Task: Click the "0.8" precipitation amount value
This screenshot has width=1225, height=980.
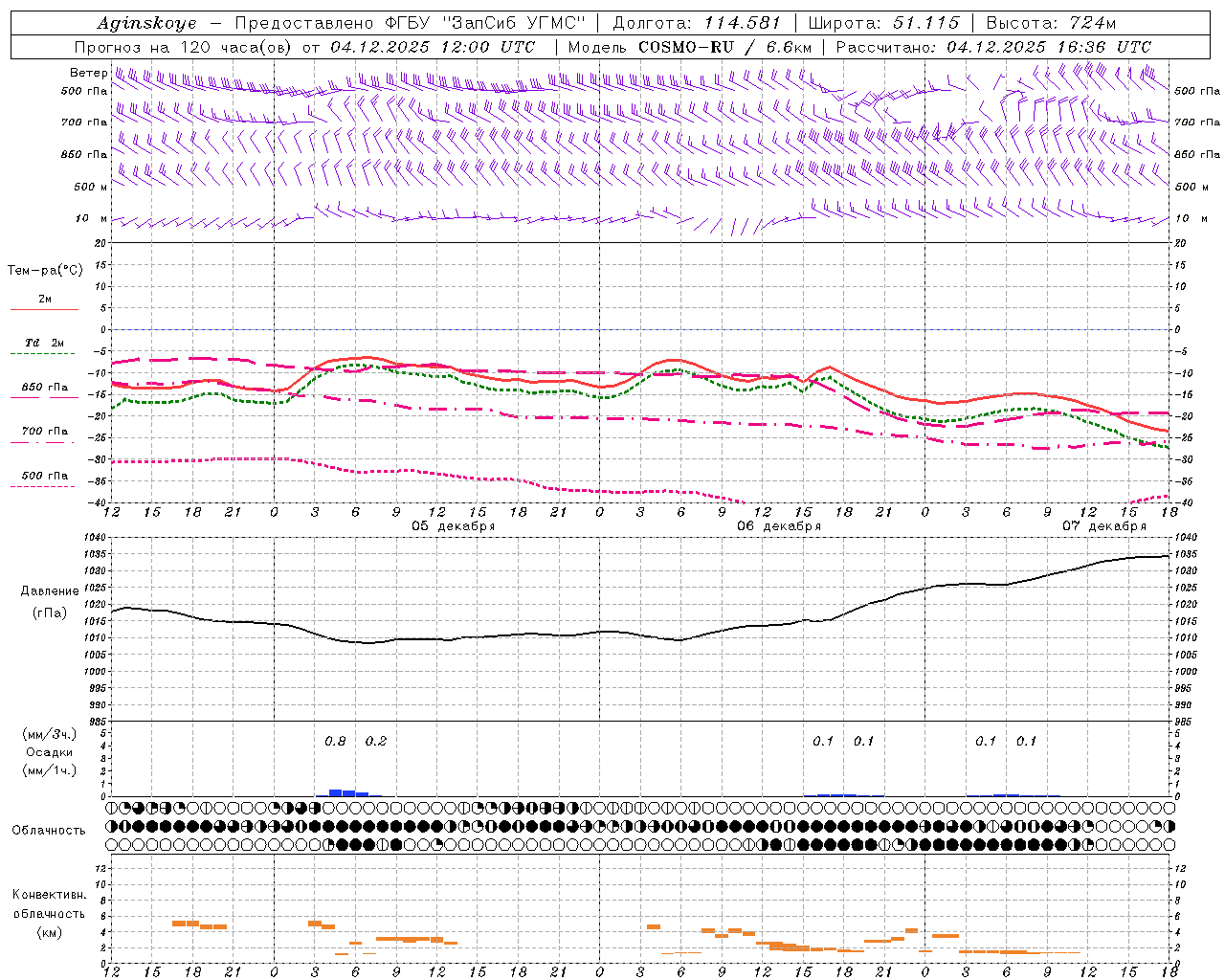Action: tap(335, 742)
